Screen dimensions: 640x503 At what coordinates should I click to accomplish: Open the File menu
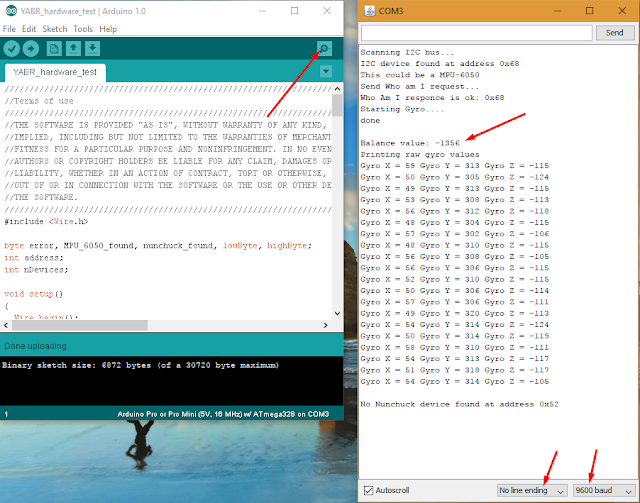(9, 29)
